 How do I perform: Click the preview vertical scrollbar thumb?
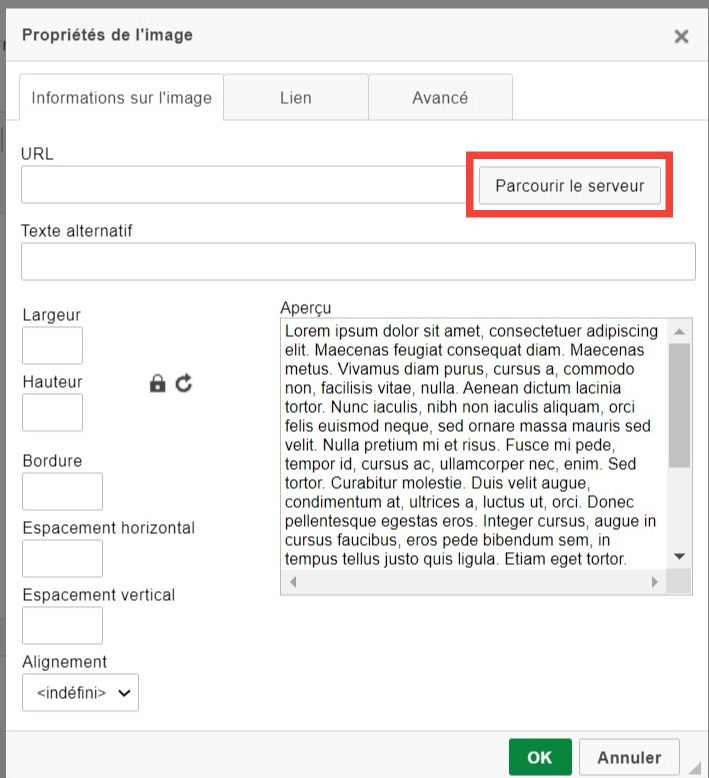[679, 405]
